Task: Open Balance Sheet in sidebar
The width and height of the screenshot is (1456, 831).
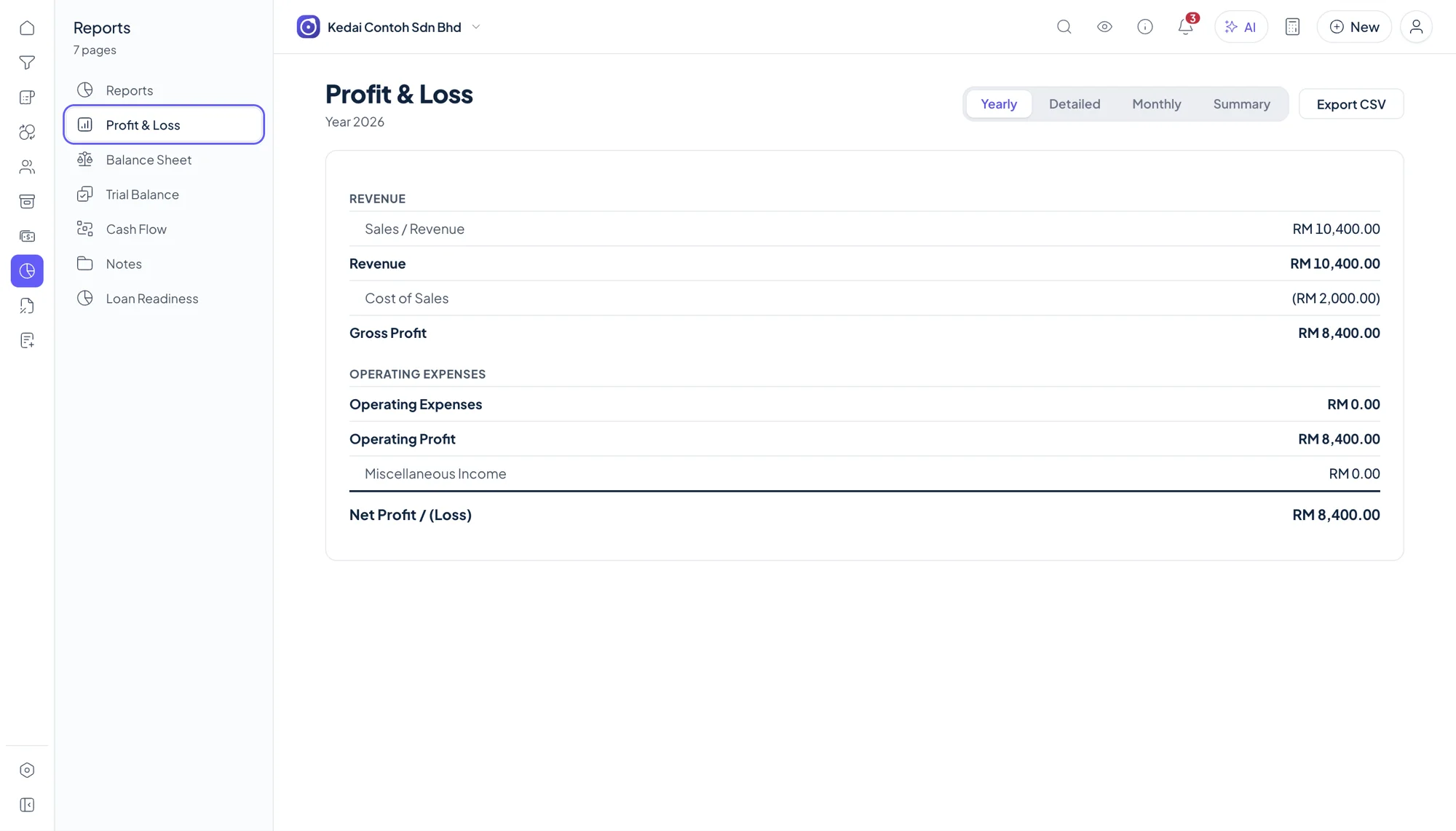Action: (x=164, y=159)
